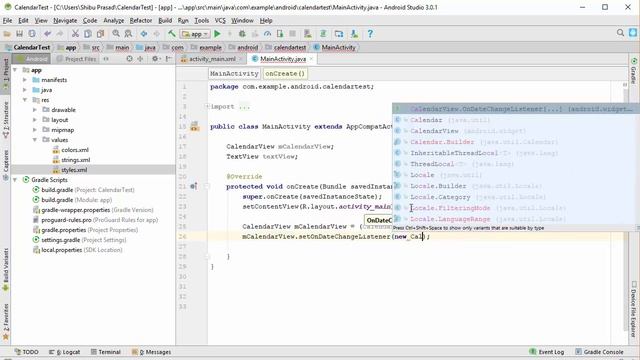Click the Stop square icon
The height and width of the screenshot is (360, 640).
(292, 34)
